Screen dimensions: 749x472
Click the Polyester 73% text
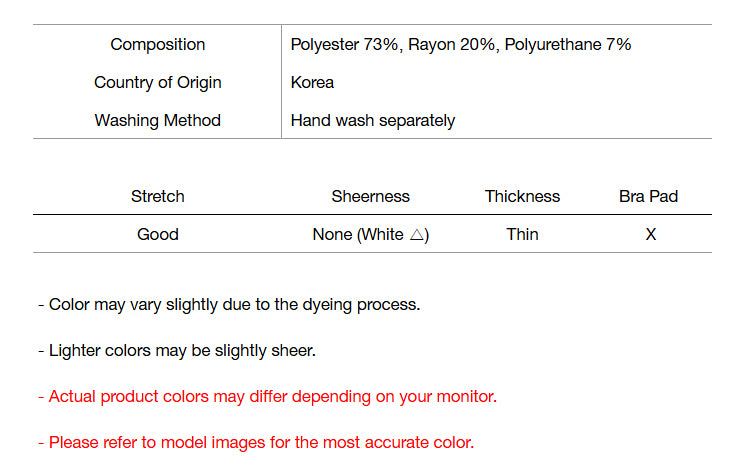coord(343,44)
